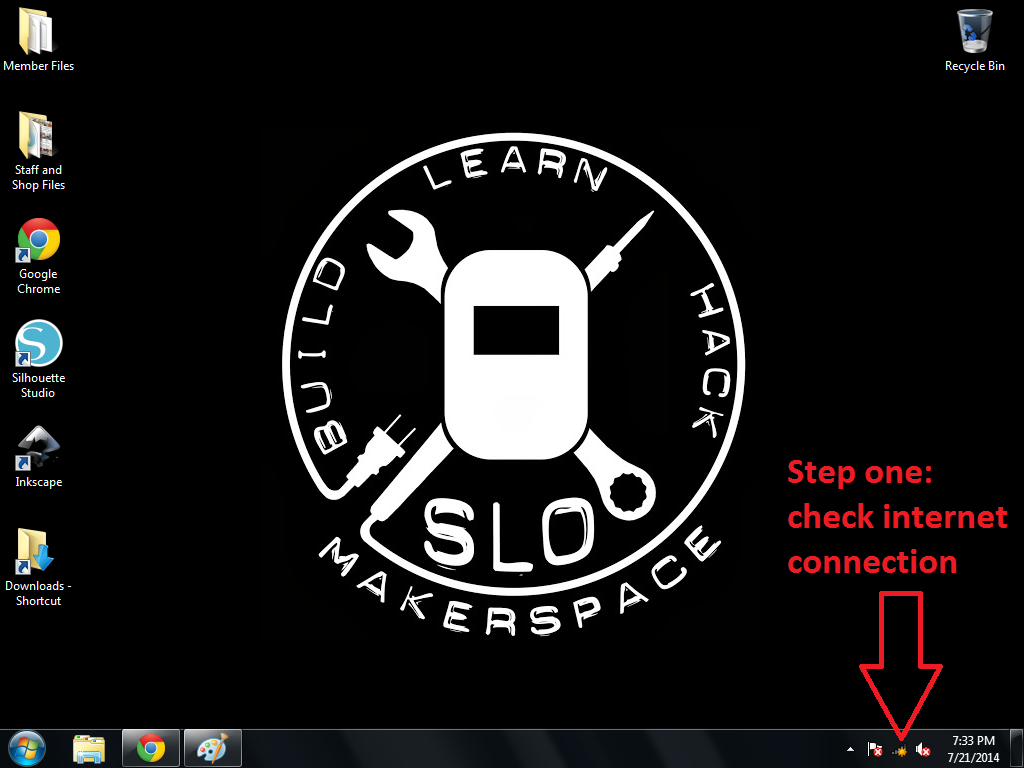Open the network connection tray icon
Screen dimensions: 1027x772
[x=900, y=750]
